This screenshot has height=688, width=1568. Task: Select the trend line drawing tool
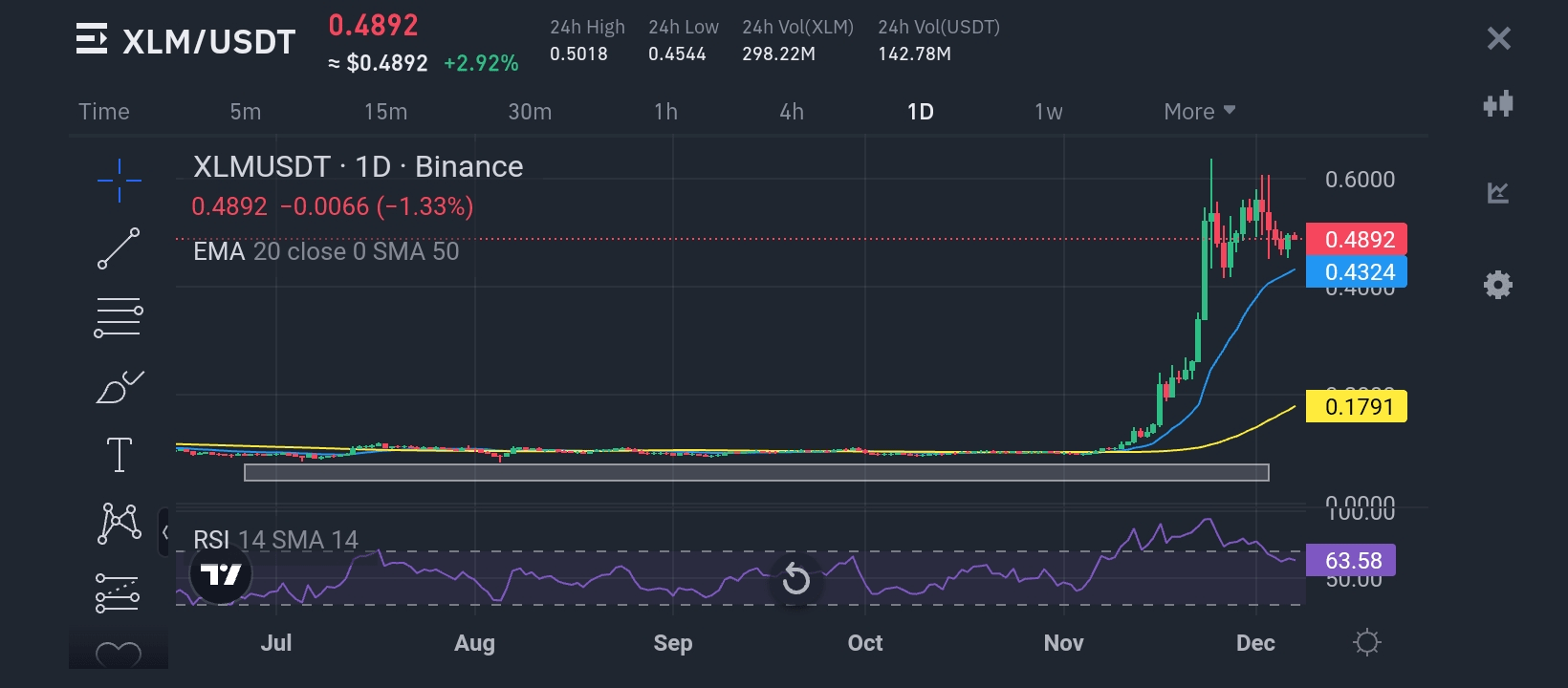pyautogui.click(x=120, y=248)
